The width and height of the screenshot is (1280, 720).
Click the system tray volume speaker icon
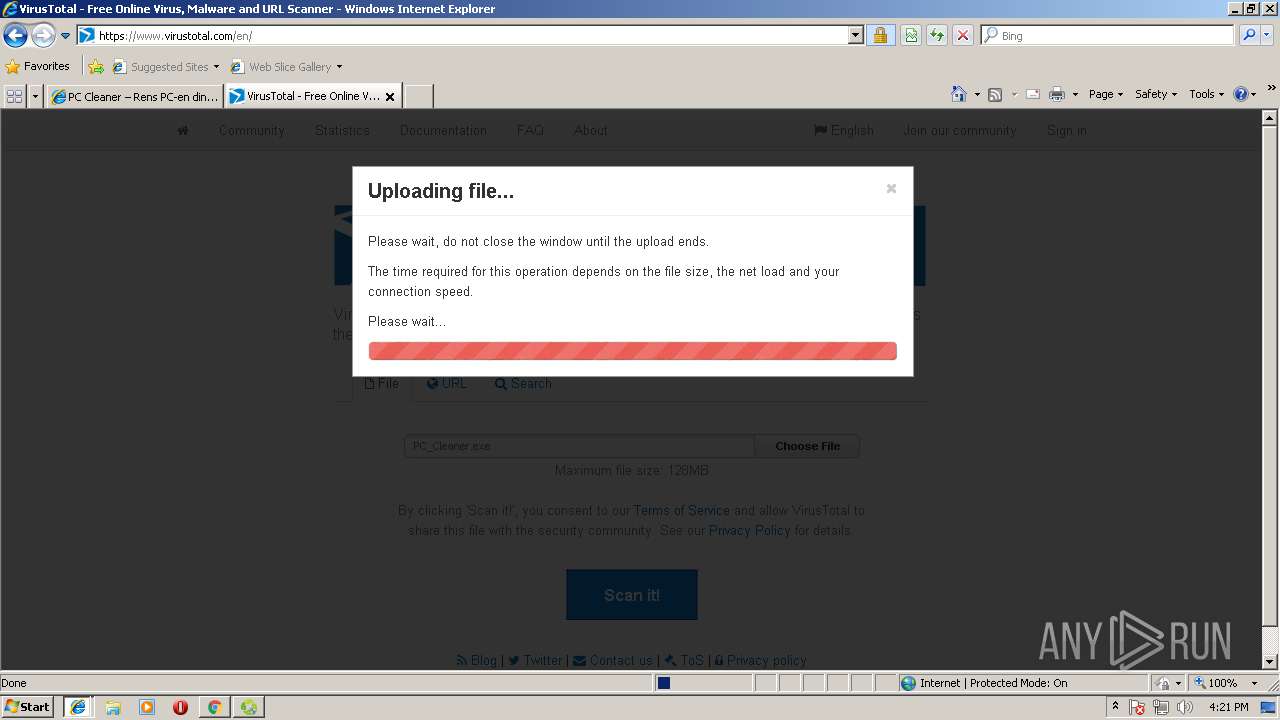pos(1184,707)
